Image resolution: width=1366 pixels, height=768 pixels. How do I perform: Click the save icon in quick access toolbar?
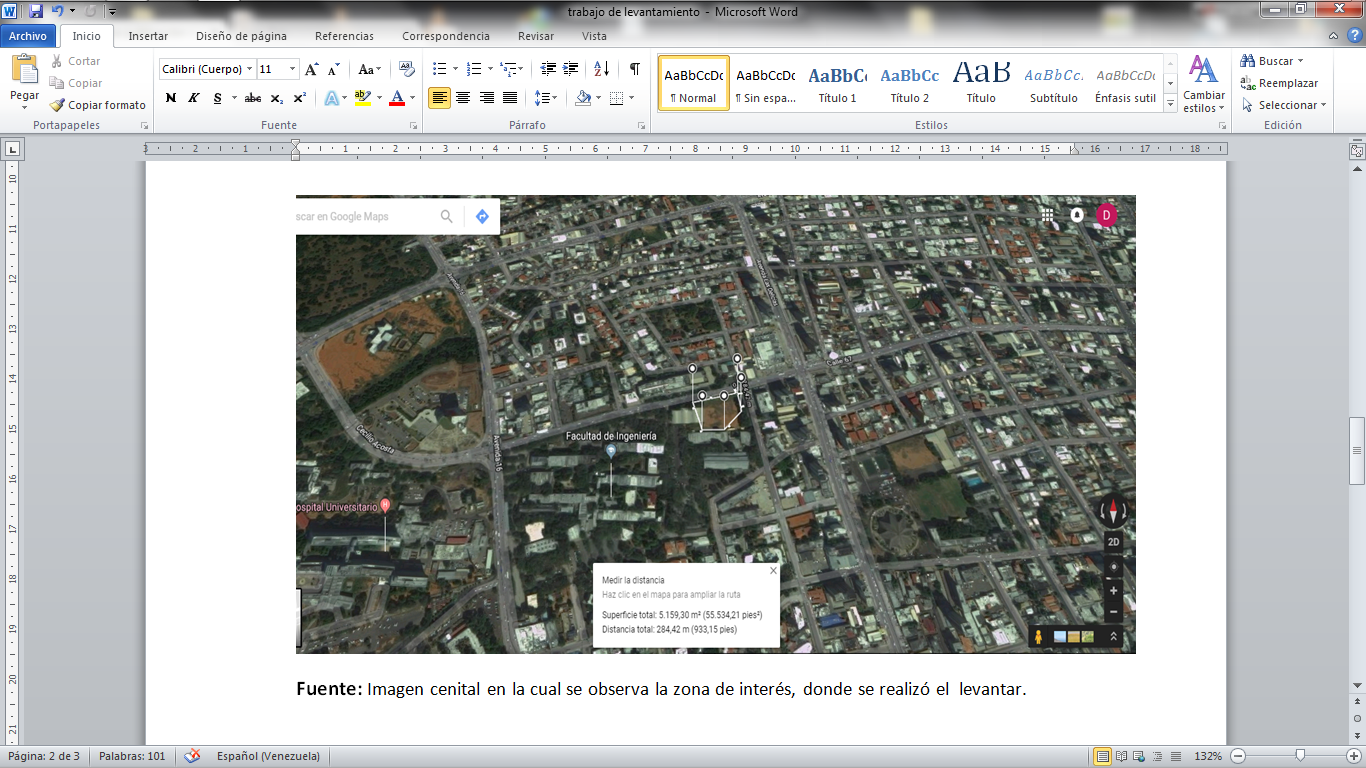[36, 11]
